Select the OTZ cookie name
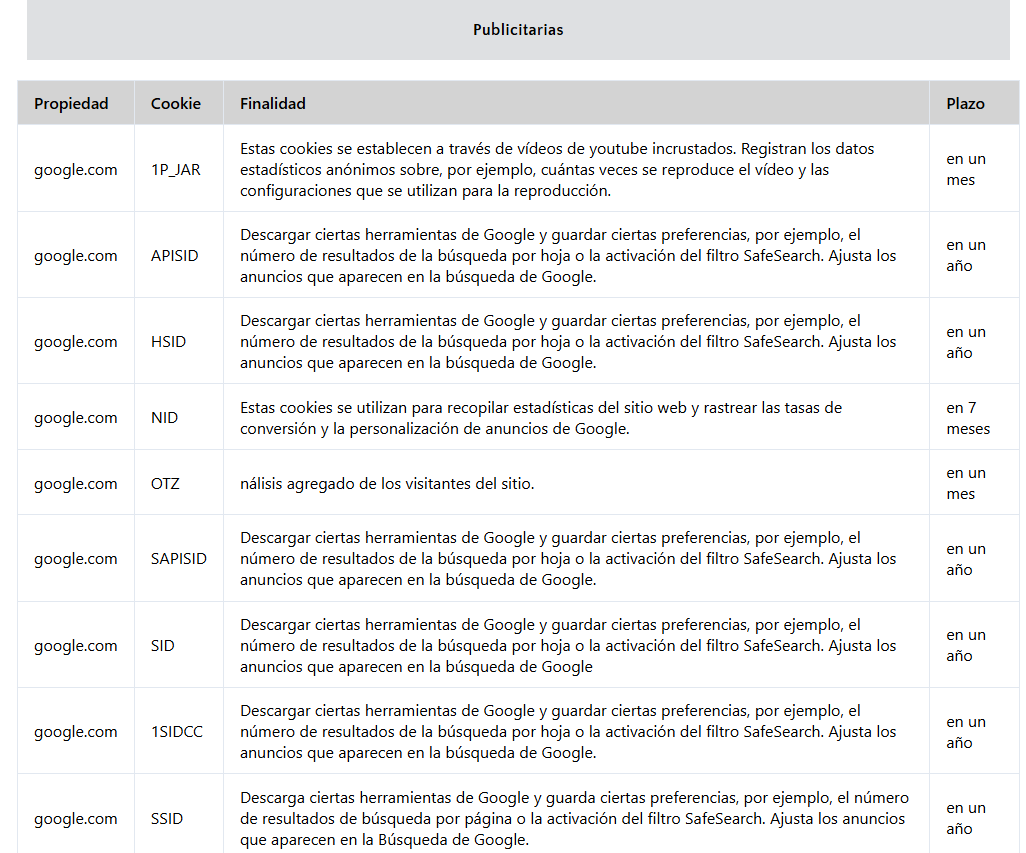The image size is (1026, 853). pos(165,484)
